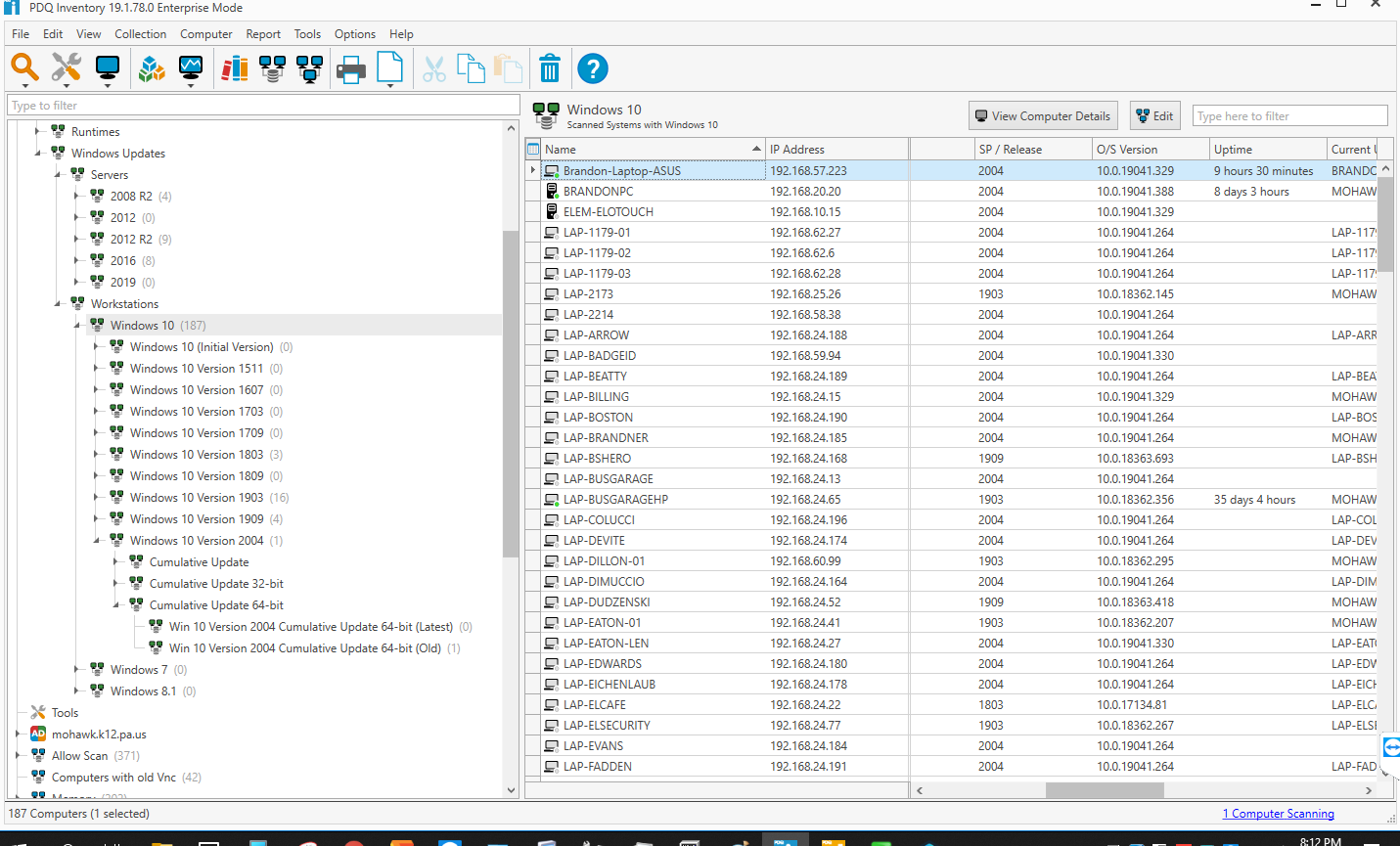This screenshot has width=1400, height=846.
Task: Collapse the Windows 10 Version 2004 node
Action: (x=97, y=541)
